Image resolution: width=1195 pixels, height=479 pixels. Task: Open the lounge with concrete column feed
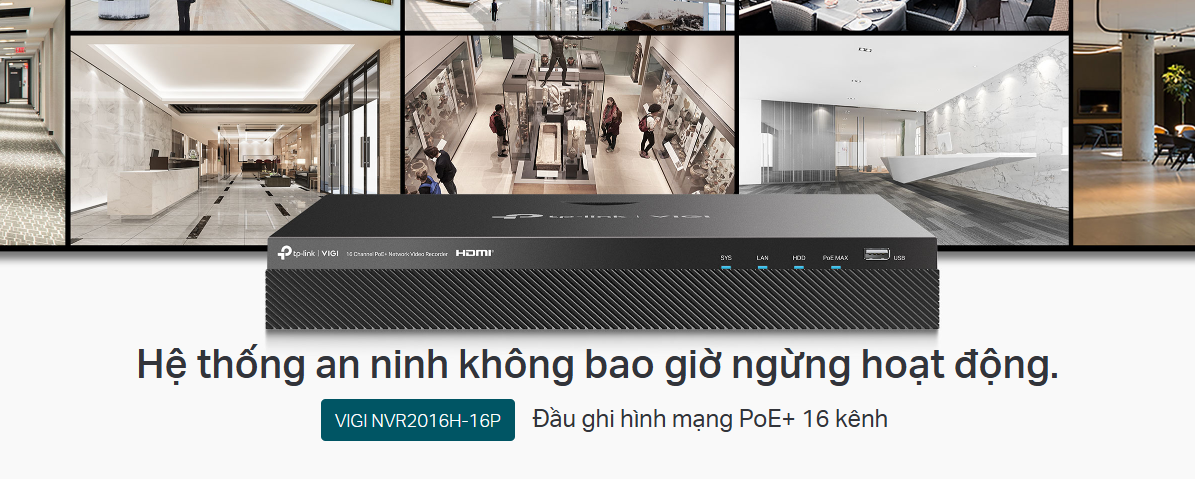pyautogui.click(x=1134, y=122)
